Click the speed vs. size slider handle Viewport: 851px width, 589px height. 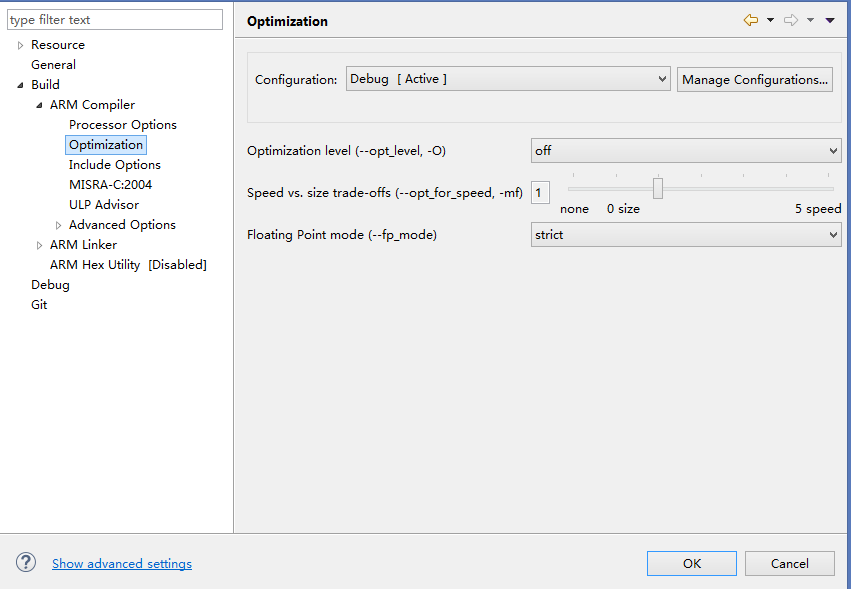coord(658,188)
